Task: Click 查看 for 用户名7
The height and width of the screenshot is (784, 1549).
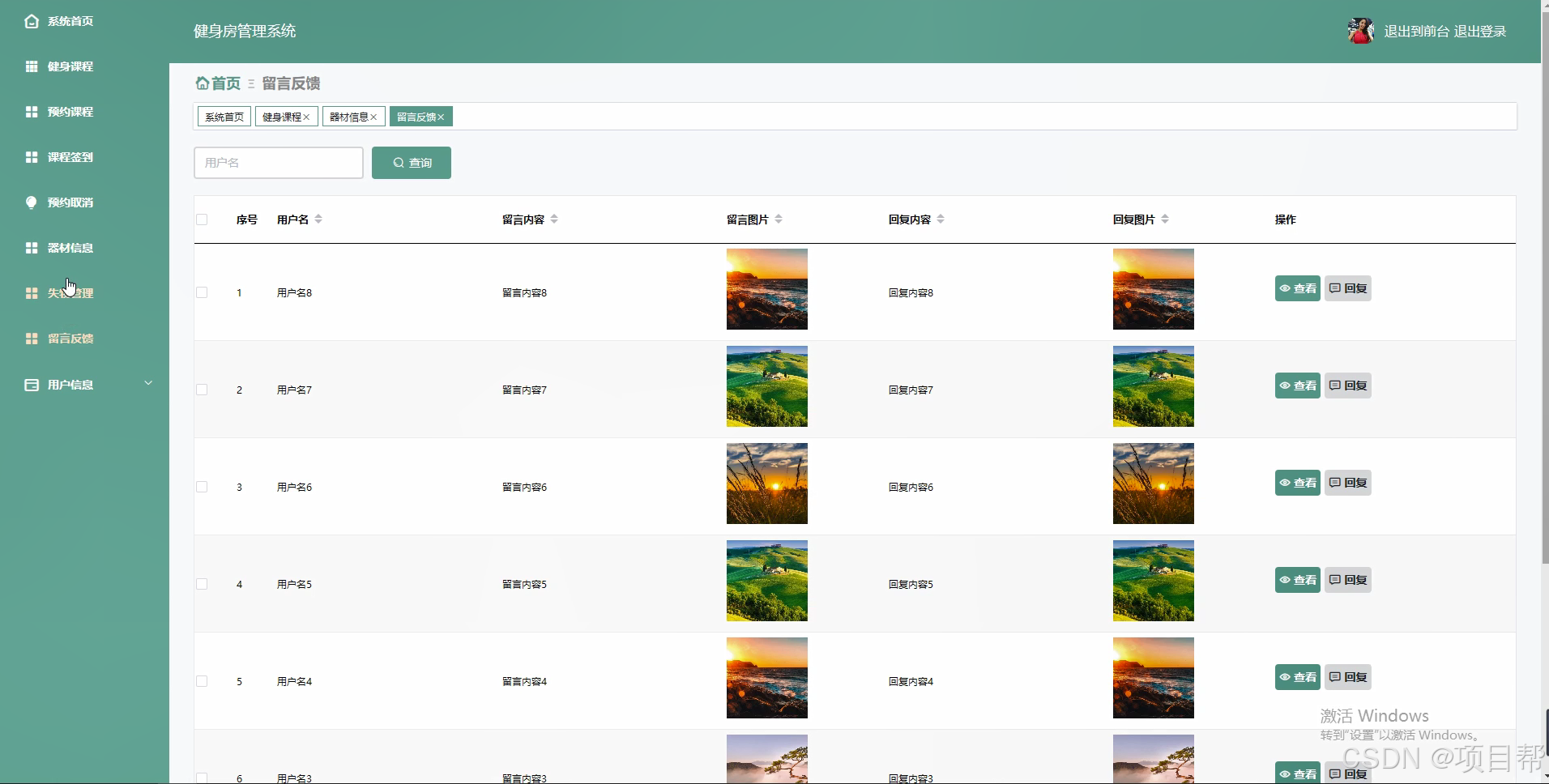Action: pyautogui.click(x=1298, y=386)
